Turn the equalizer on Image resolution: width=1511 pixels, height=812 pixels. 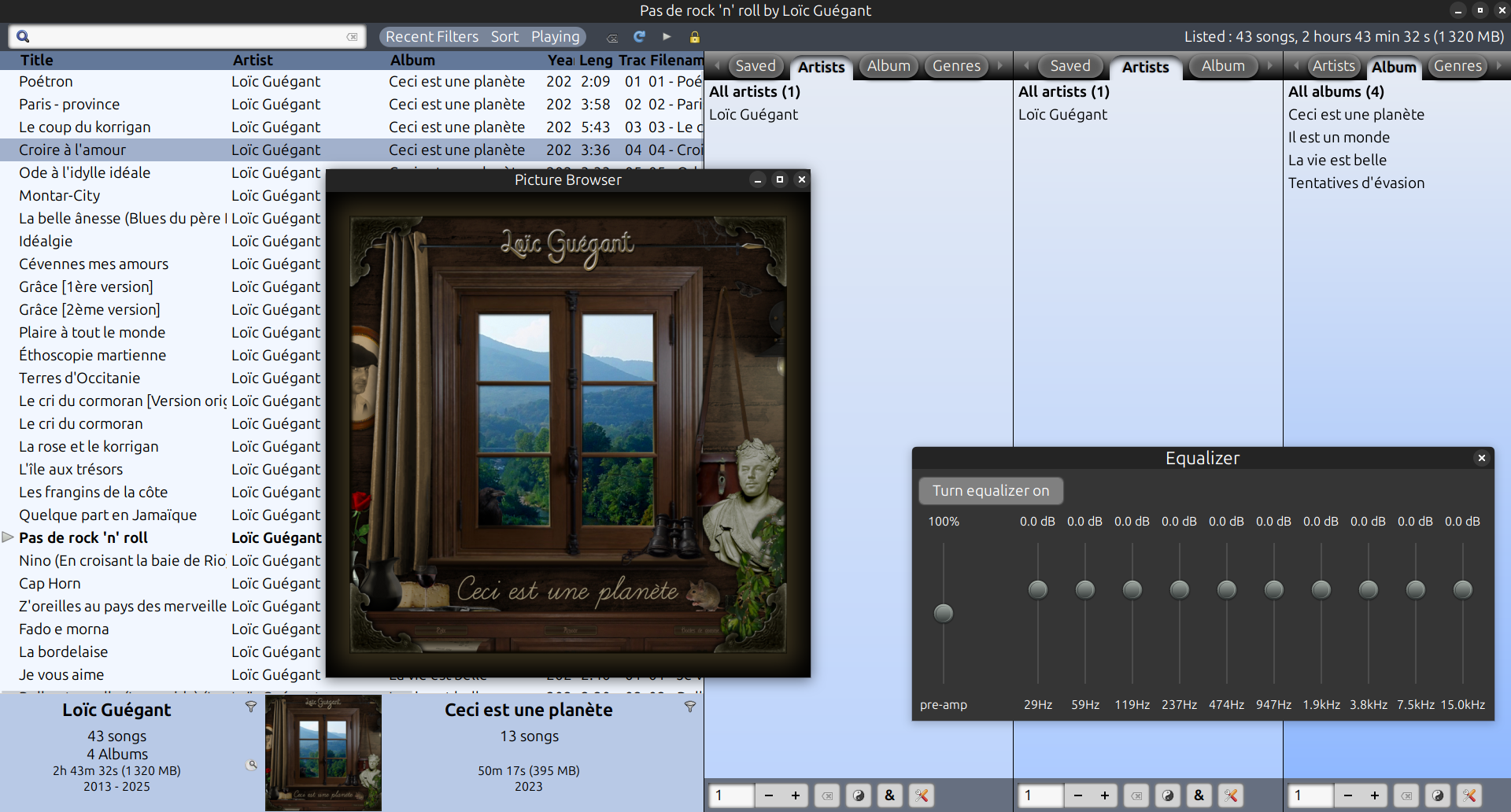coord(991,491)
